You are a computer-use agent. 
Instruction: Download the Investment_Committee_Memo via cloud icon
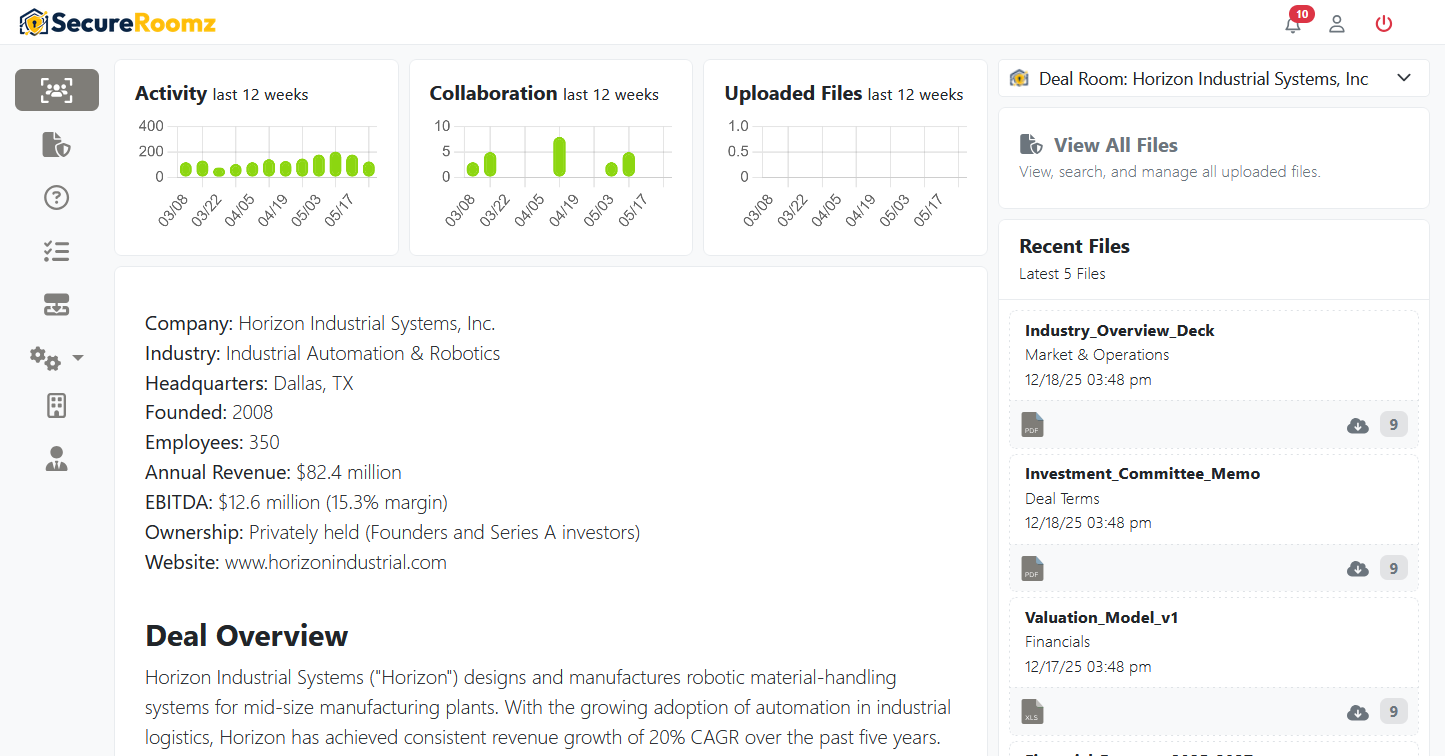1358,569
